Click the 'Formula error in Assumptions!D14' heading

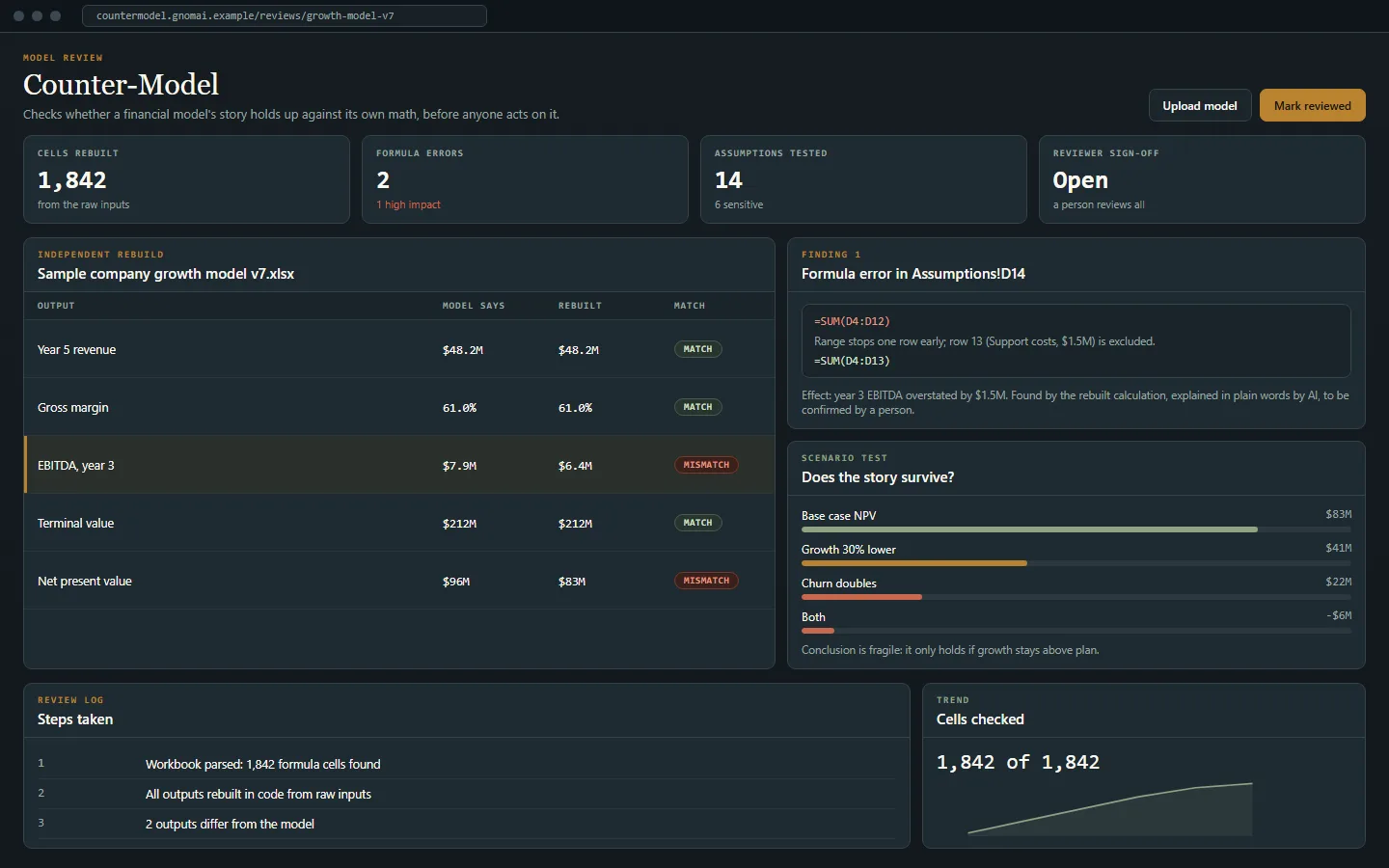pyautogui.click(x=913, y=274)
